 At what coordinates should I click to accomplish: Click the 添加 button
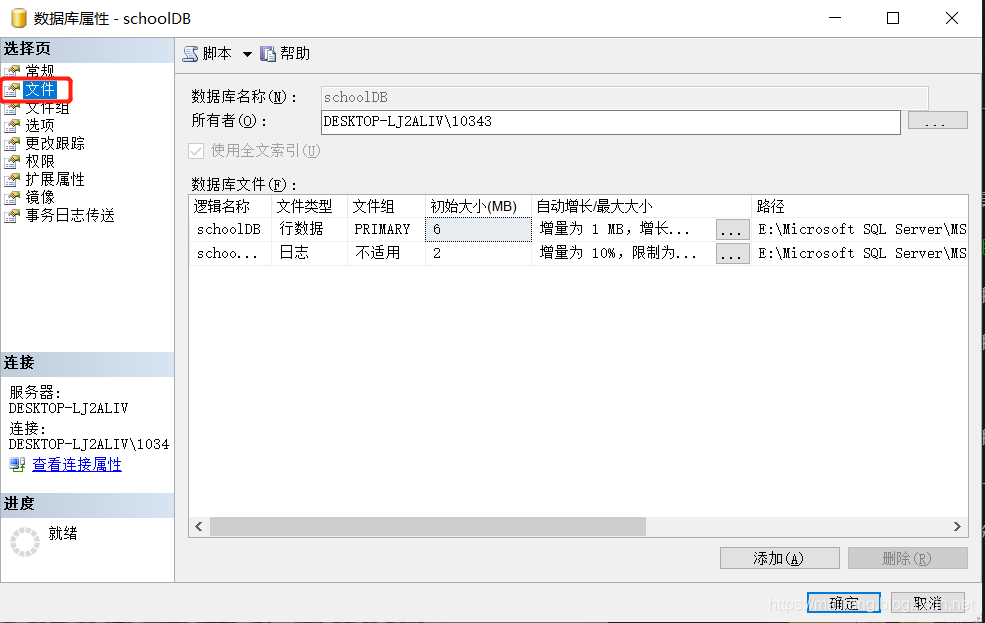(780, 558)
